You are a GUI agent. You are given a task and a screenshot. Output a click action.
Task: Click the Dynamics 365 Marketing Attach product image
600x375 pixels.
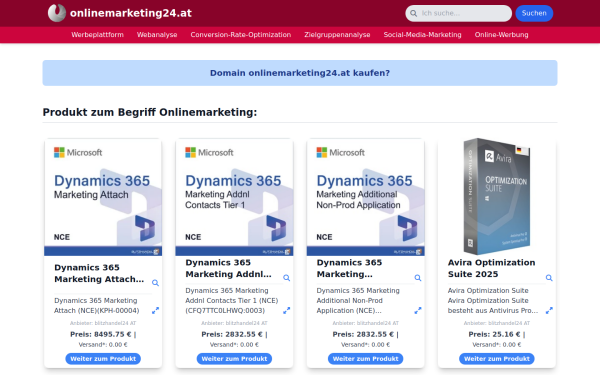(103, 197)
